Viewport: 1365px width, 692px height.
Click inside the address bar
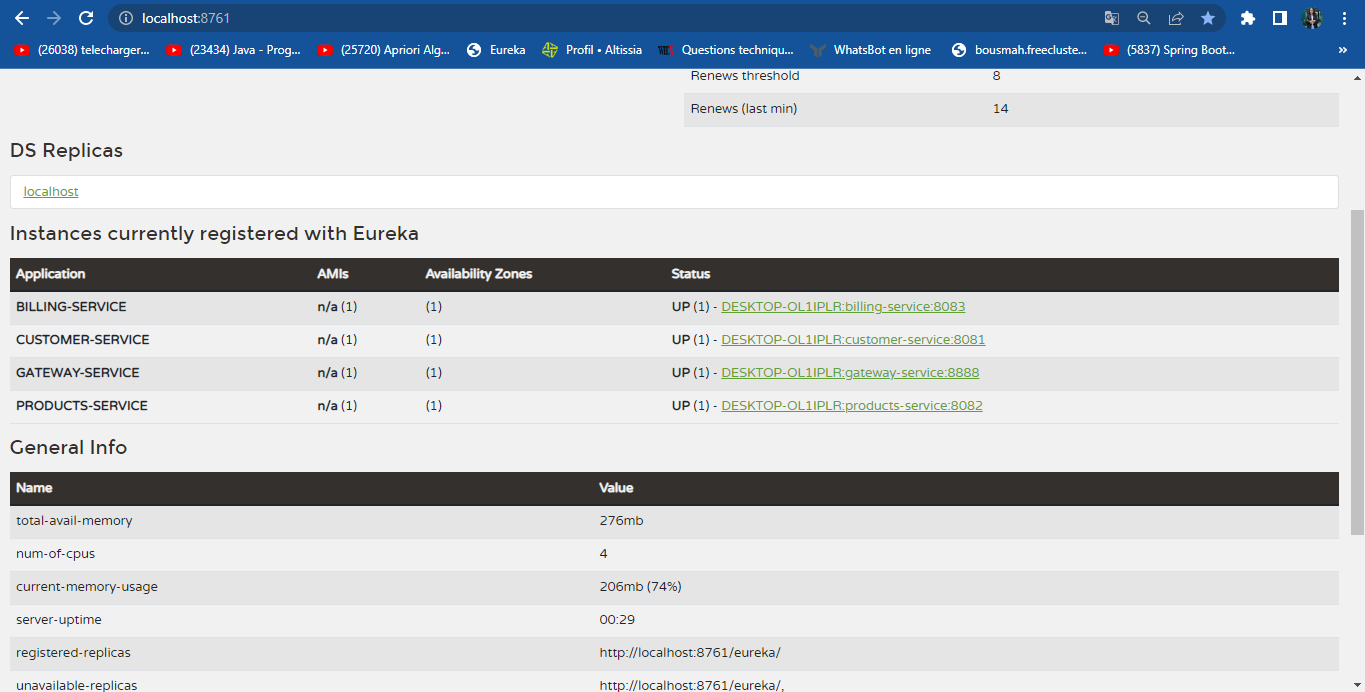(x=400, y=17)
